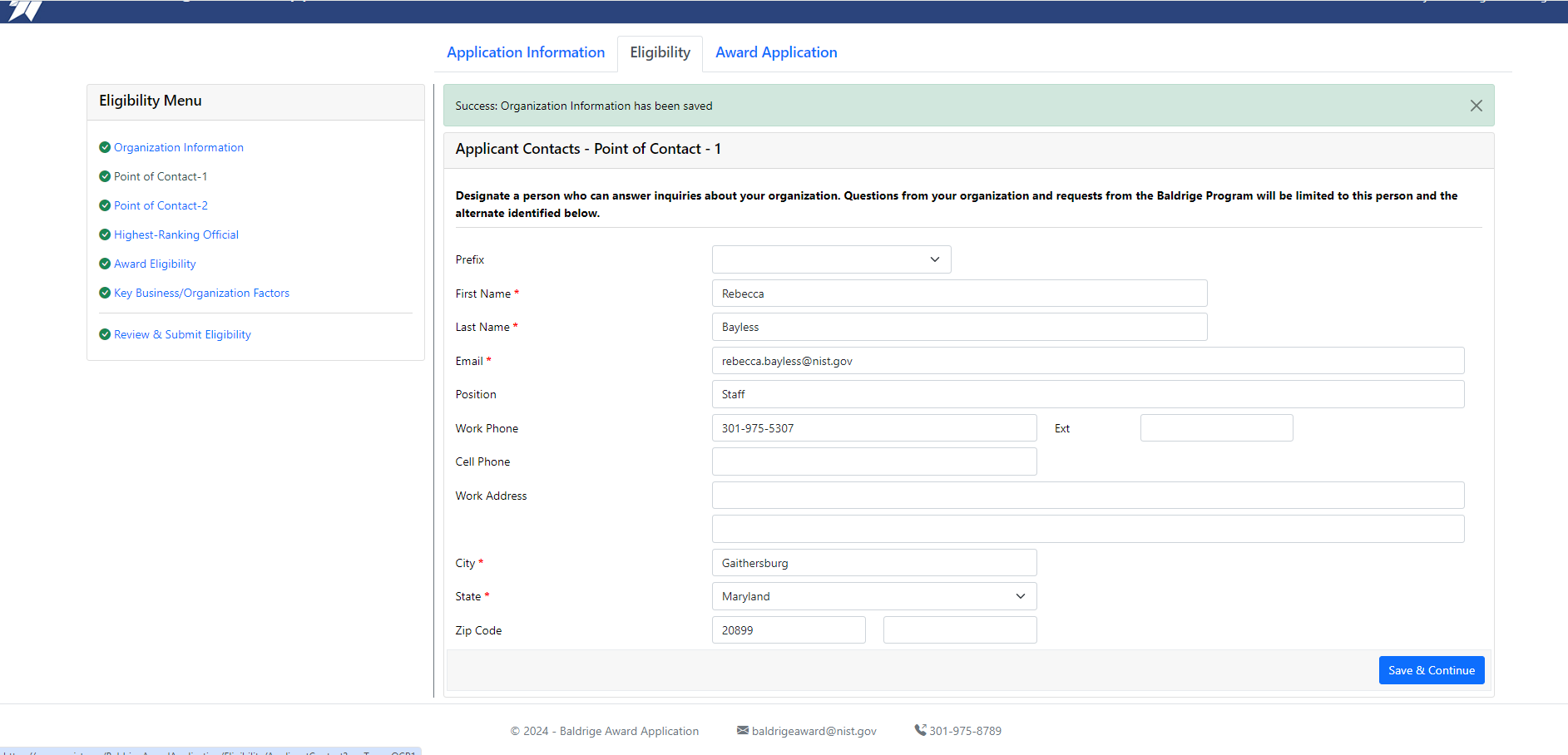1568x755 pixels.
Task: Dismiss the success alert with X icon
Action: 1476,106
